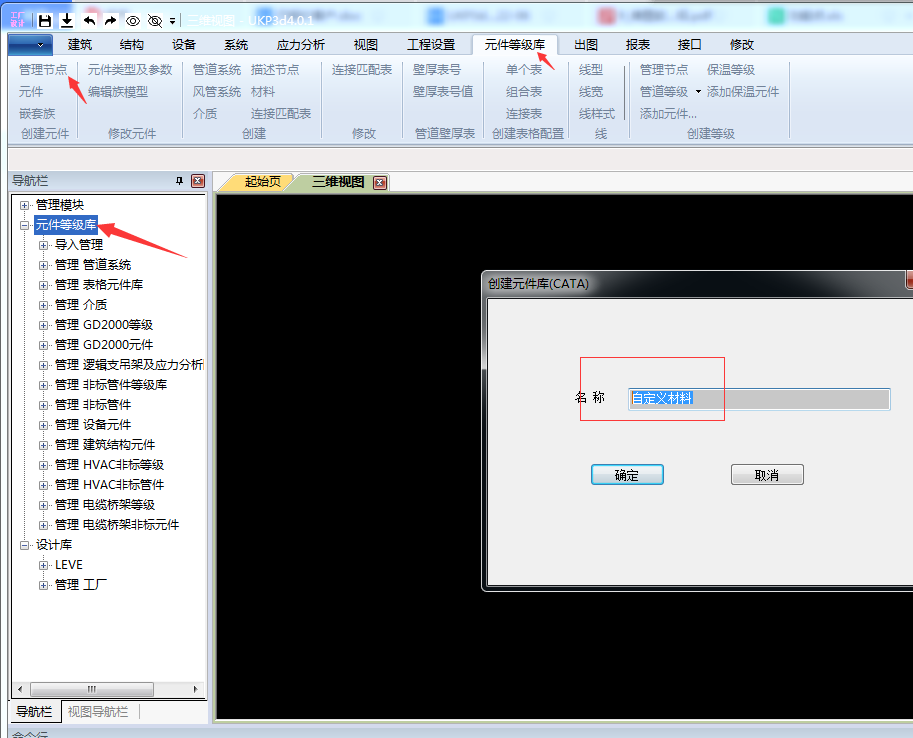Click the Undo arrow icon
The height and width of the screenshot is (738, 913).
tap(89, 20)
